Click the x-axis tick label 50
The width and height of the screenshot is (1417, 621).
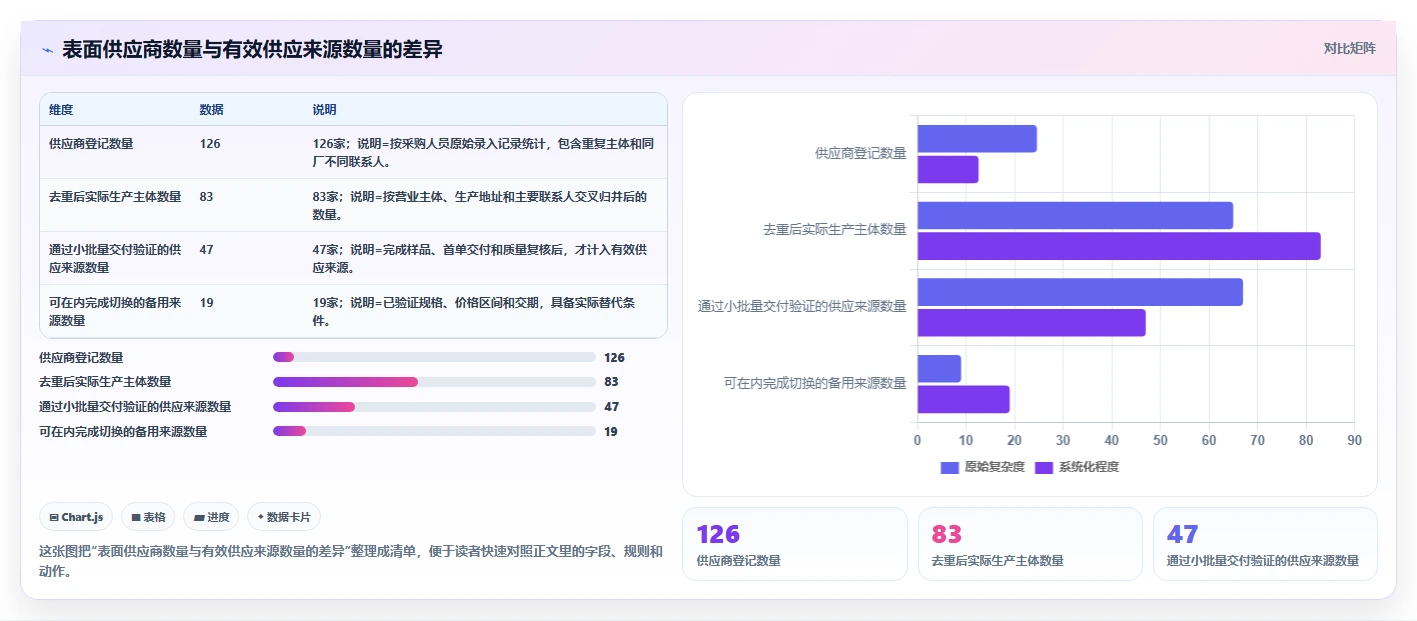tap(1160, 440)
